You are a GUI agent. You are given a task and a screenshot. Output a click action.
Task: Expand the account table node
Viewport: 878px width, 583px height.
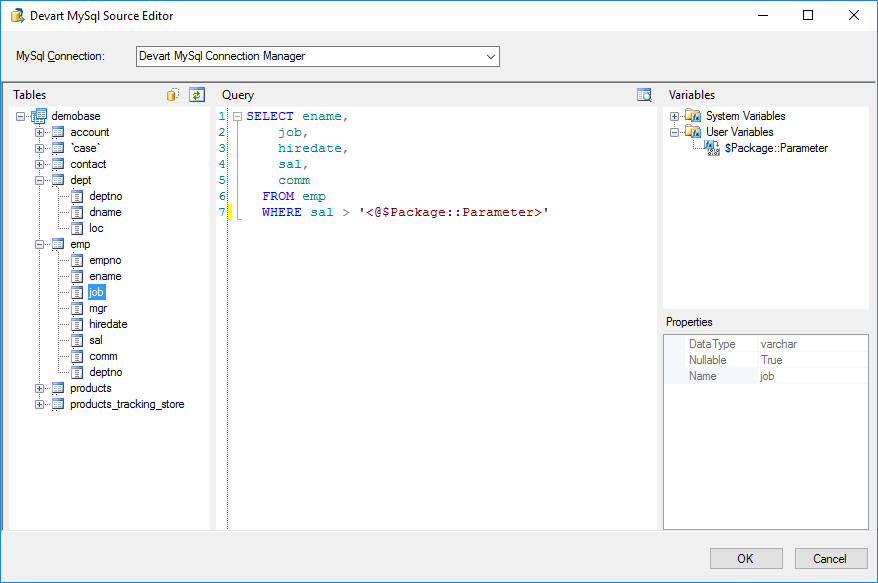tap(40, 131)
